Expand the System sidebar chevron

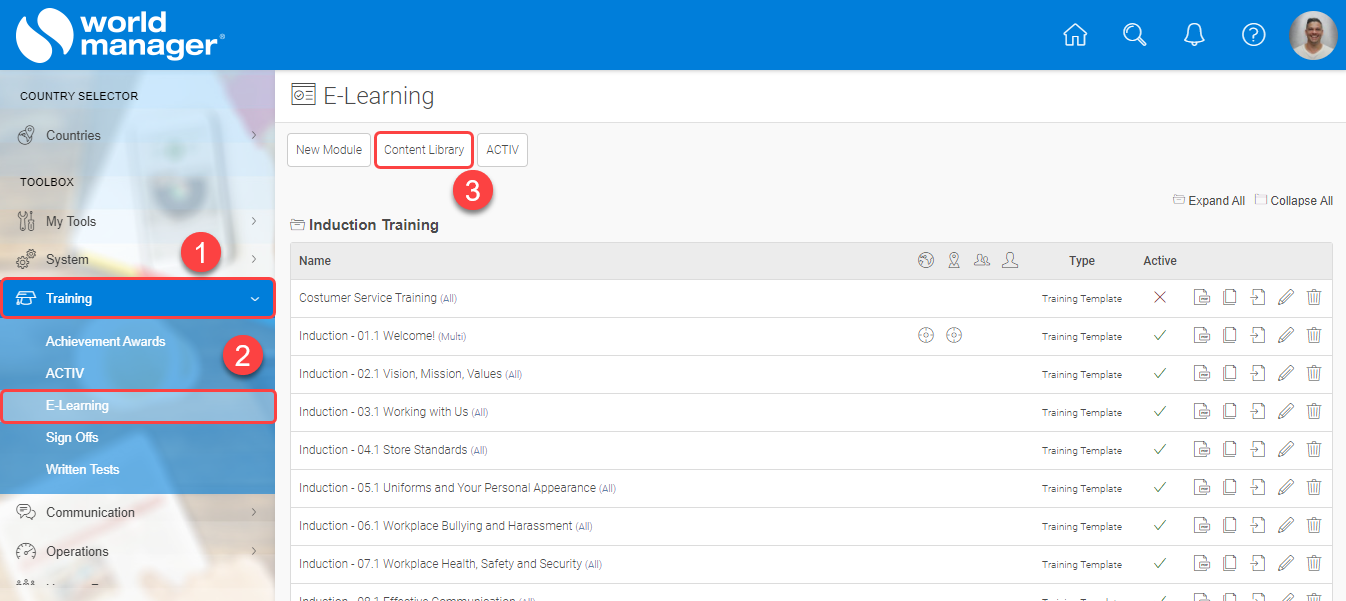pos(254,259)
